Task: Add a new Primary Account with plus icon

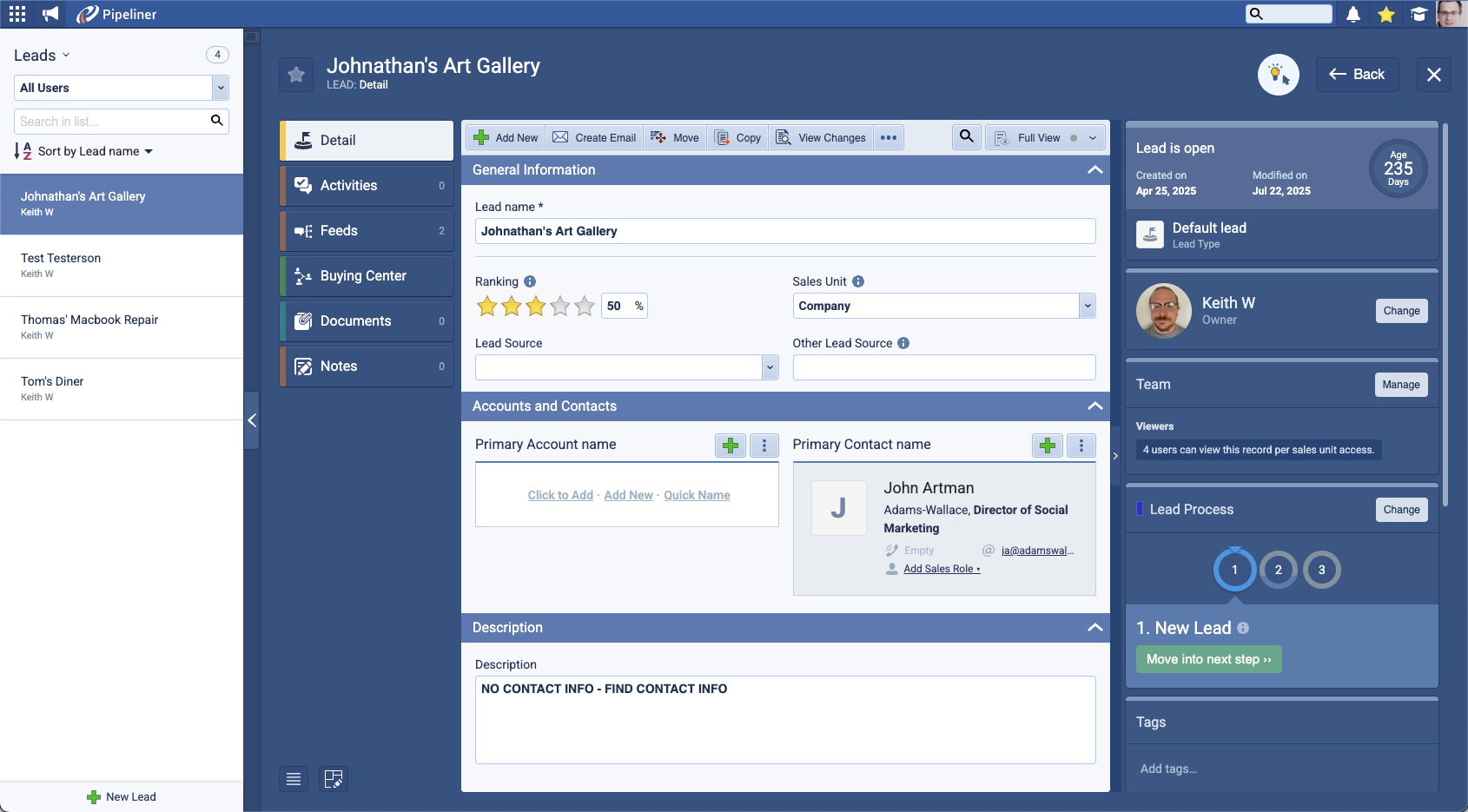Action: [x=731, y=446]
